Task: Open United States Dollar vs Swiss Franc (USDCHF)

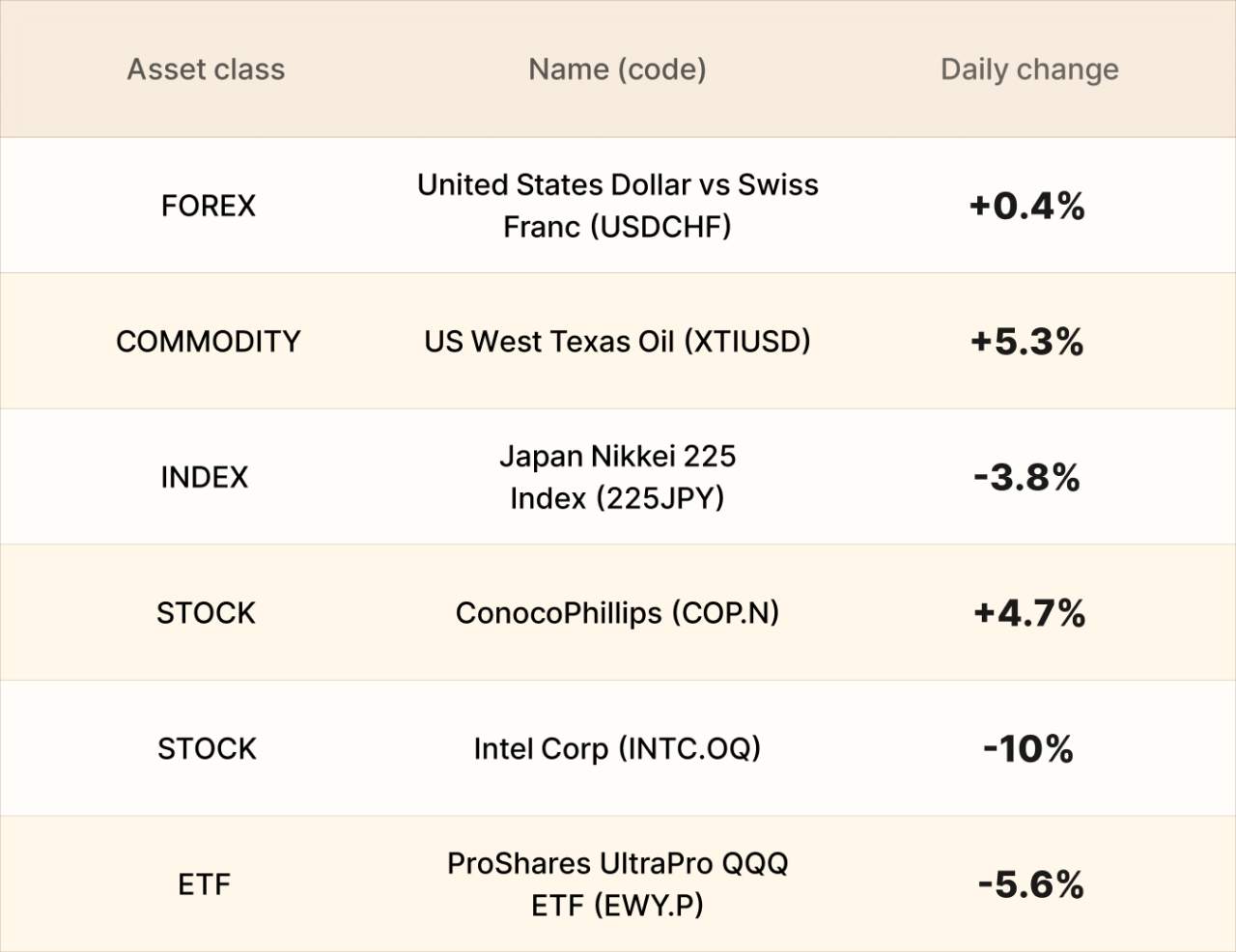Action: tap(617, 206)
